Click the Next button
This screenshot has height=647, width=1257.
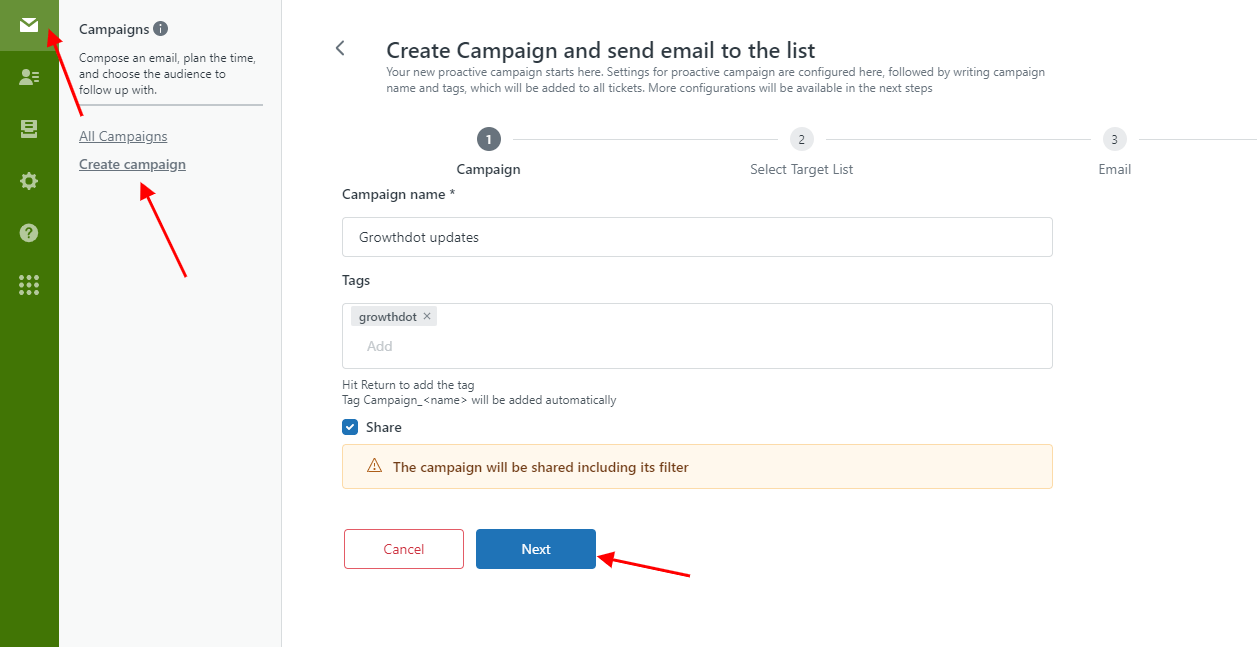point(536,549)
